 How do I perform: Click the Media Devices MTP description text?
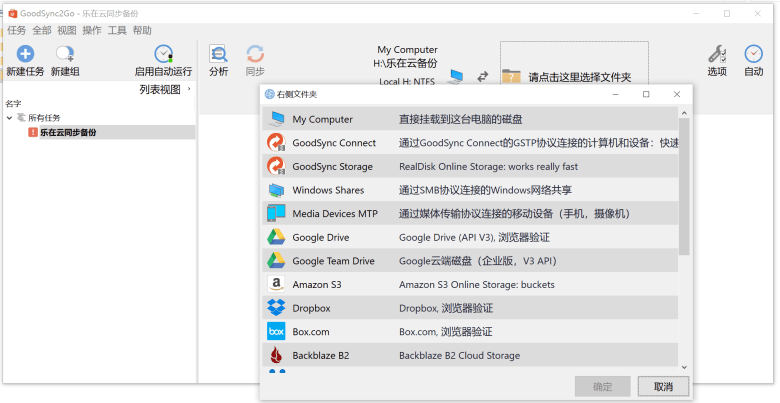[x=516, y=213]
